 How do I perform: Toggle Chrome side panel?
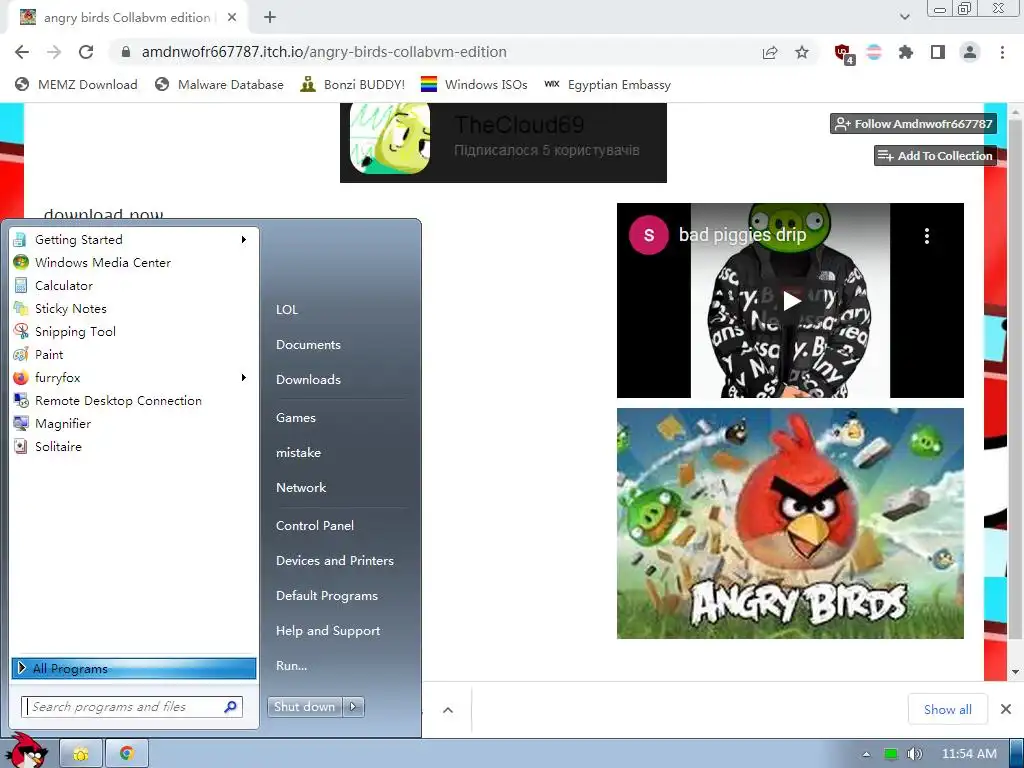(x=938, y=52)
